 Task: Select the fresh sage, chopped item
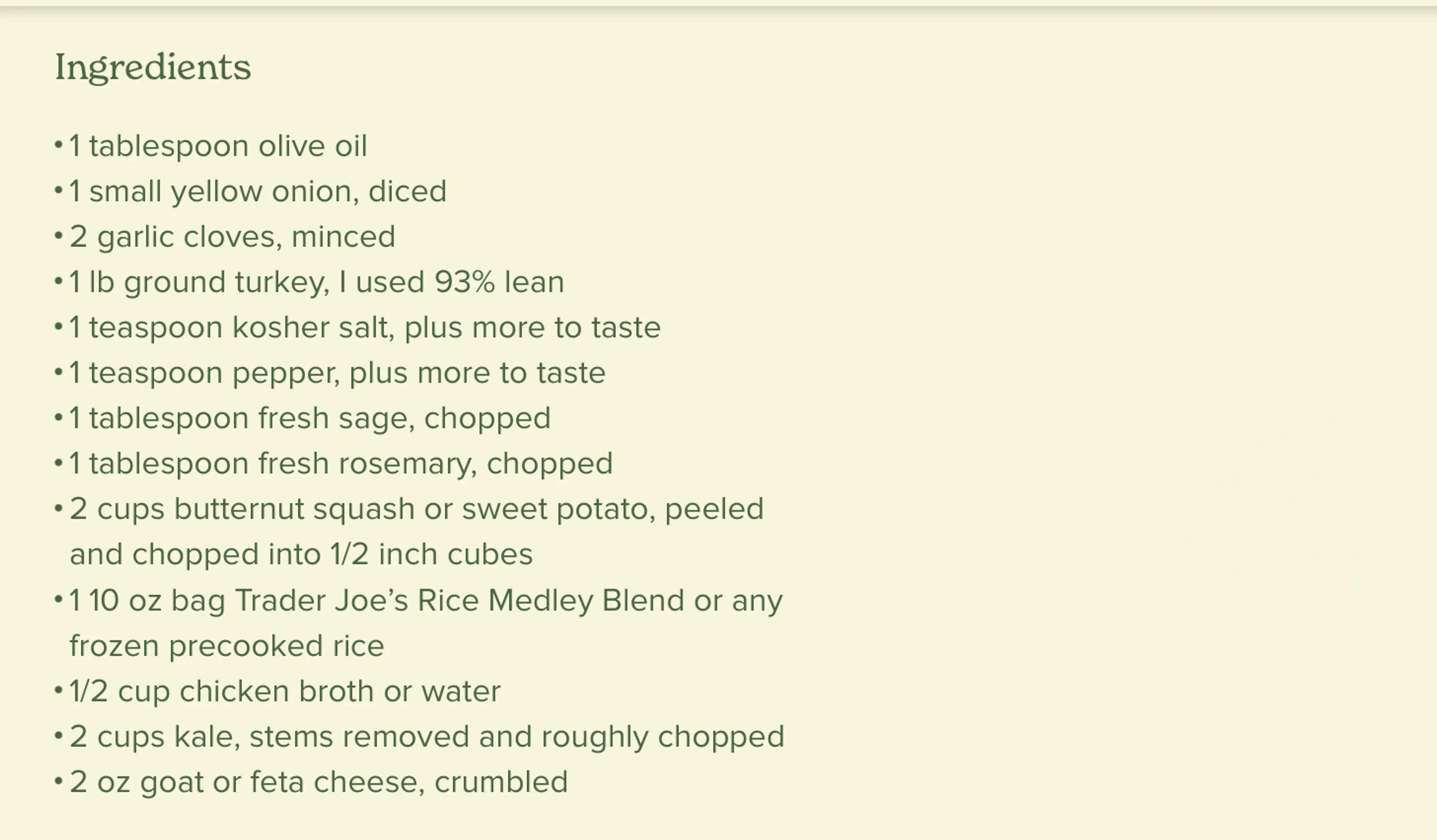(x=309, y=418)
